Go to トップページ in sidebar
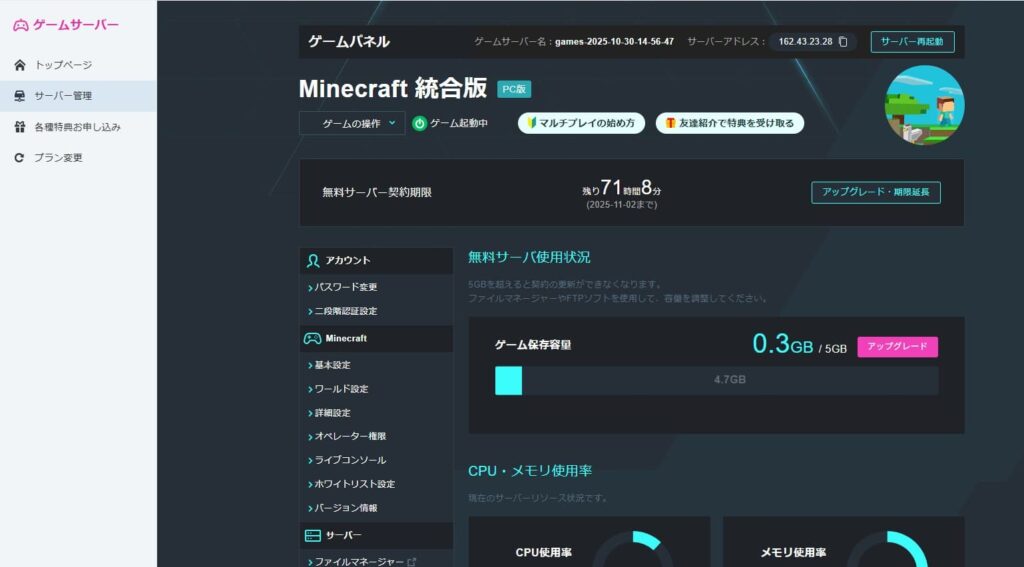1024x567 pixels. tap(78, 65)
